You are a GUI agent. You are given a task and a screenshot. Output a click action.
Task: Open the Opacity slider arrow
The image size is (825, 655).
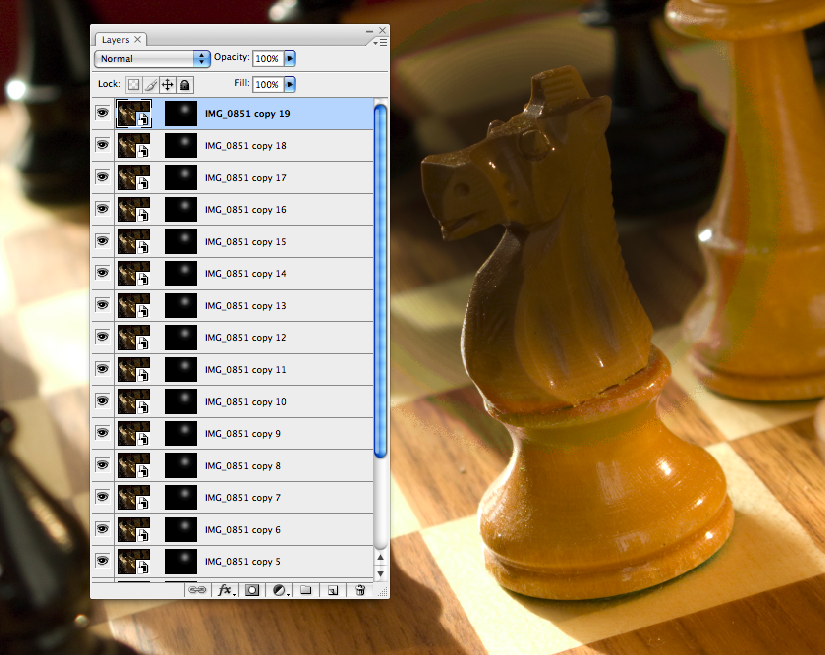click(290, 58)
